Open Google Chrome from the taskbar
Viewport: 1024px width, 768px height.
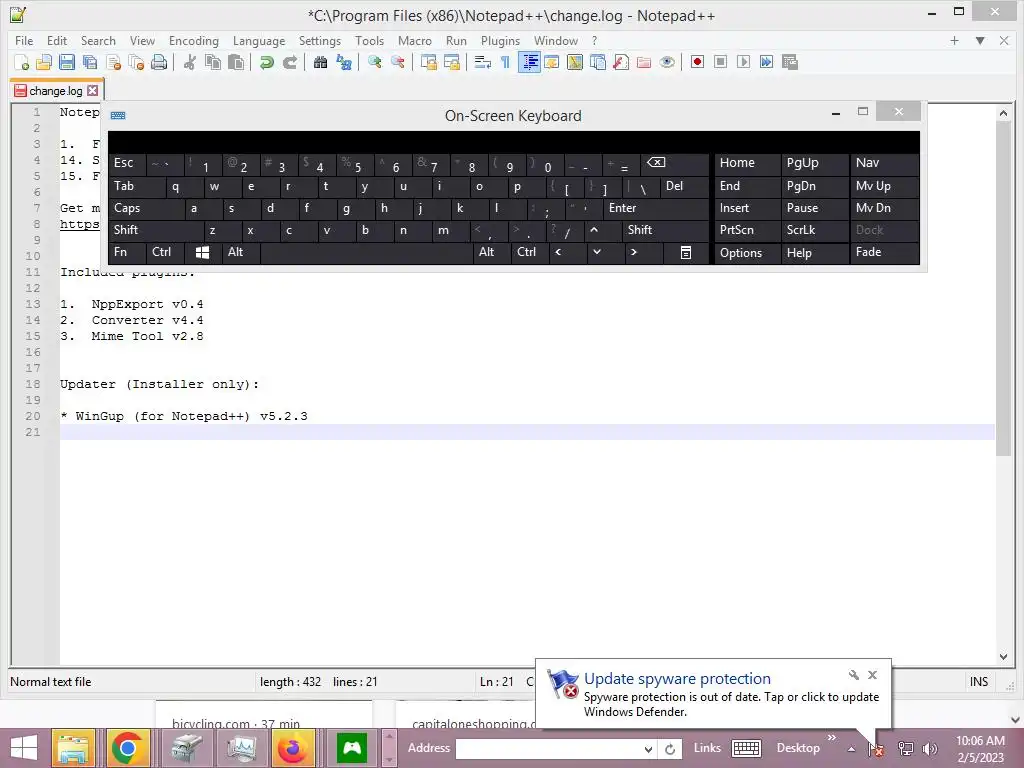pos(127,748)
